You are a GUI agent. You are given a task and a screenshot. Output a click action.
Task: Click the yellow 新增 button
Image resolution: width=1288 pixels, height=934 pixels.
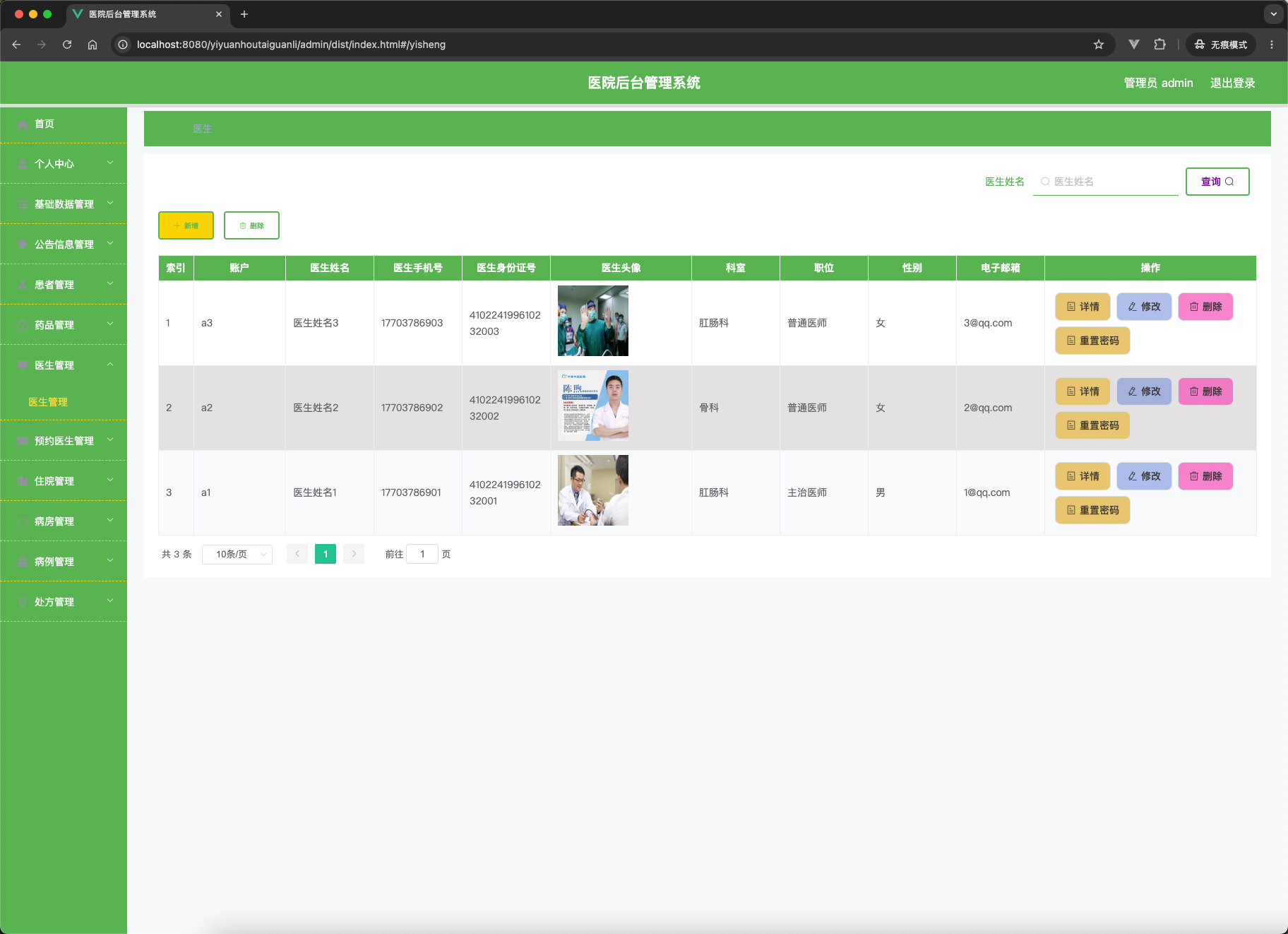186,225
